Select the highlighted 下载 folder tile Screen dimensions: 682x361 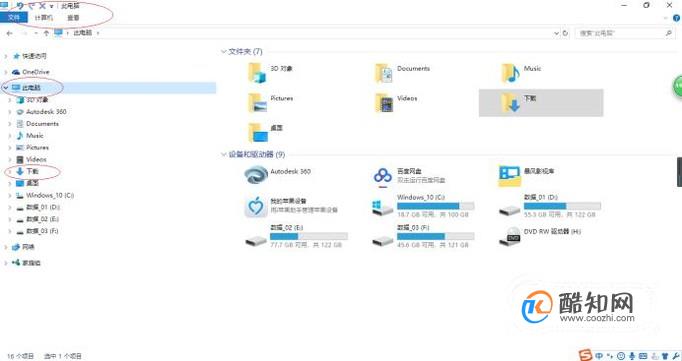tap(541, 103)
